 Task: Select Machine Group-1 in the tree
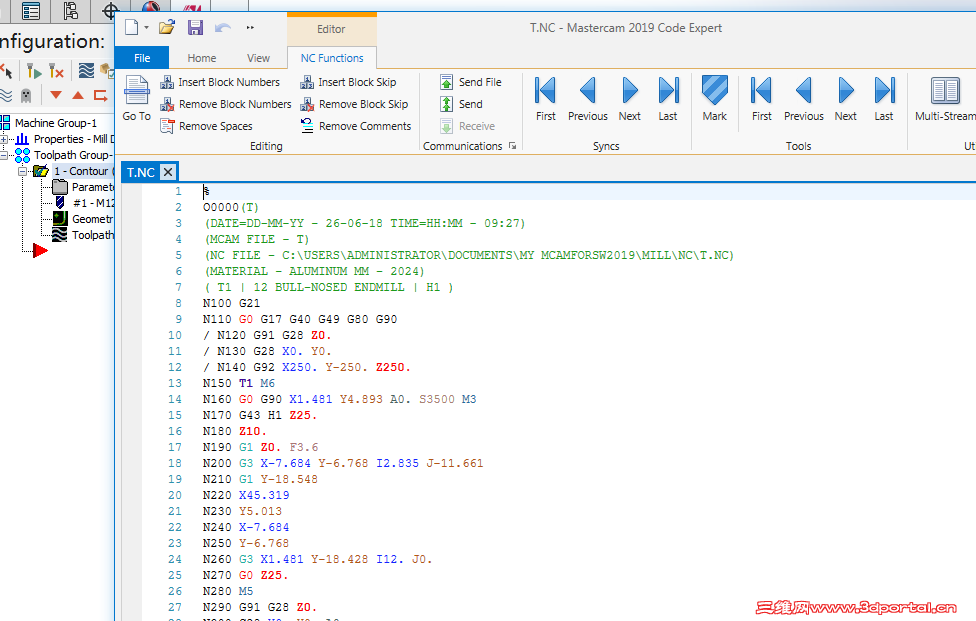[x=55, y=123]
